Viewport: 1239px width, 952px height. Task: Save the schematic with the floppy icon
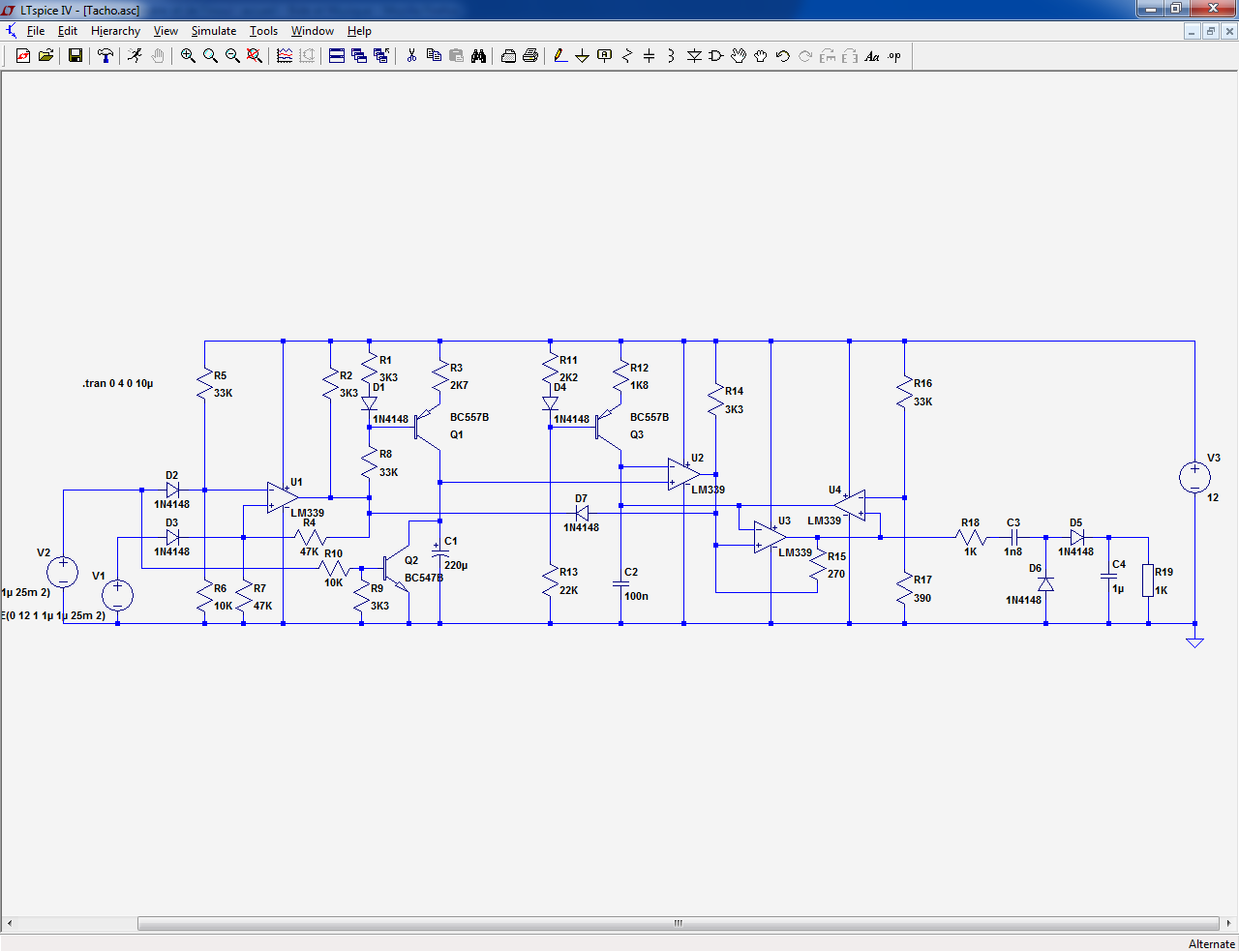(75, 56)
